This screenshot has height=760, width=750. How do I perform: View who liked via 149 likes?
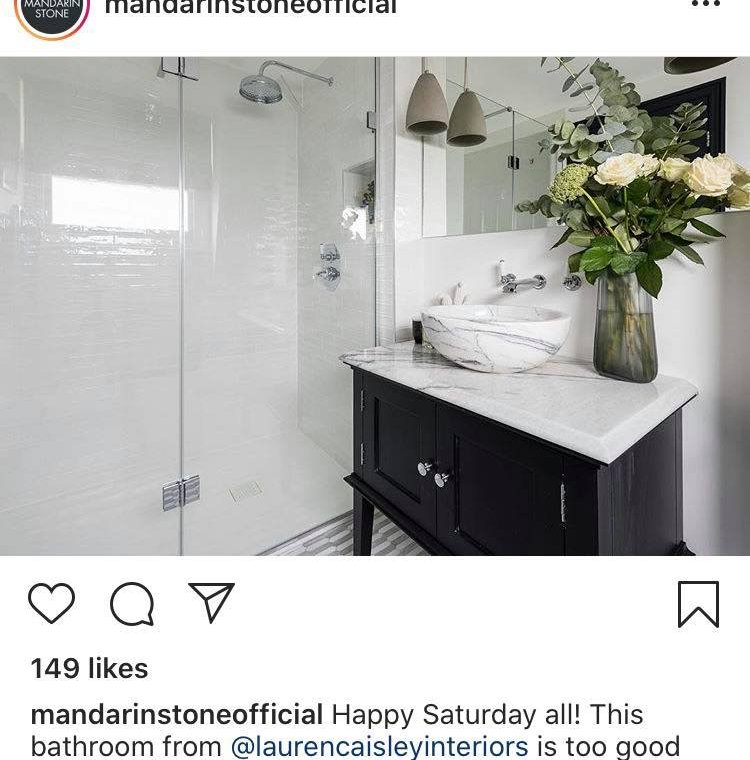point(90,669)
